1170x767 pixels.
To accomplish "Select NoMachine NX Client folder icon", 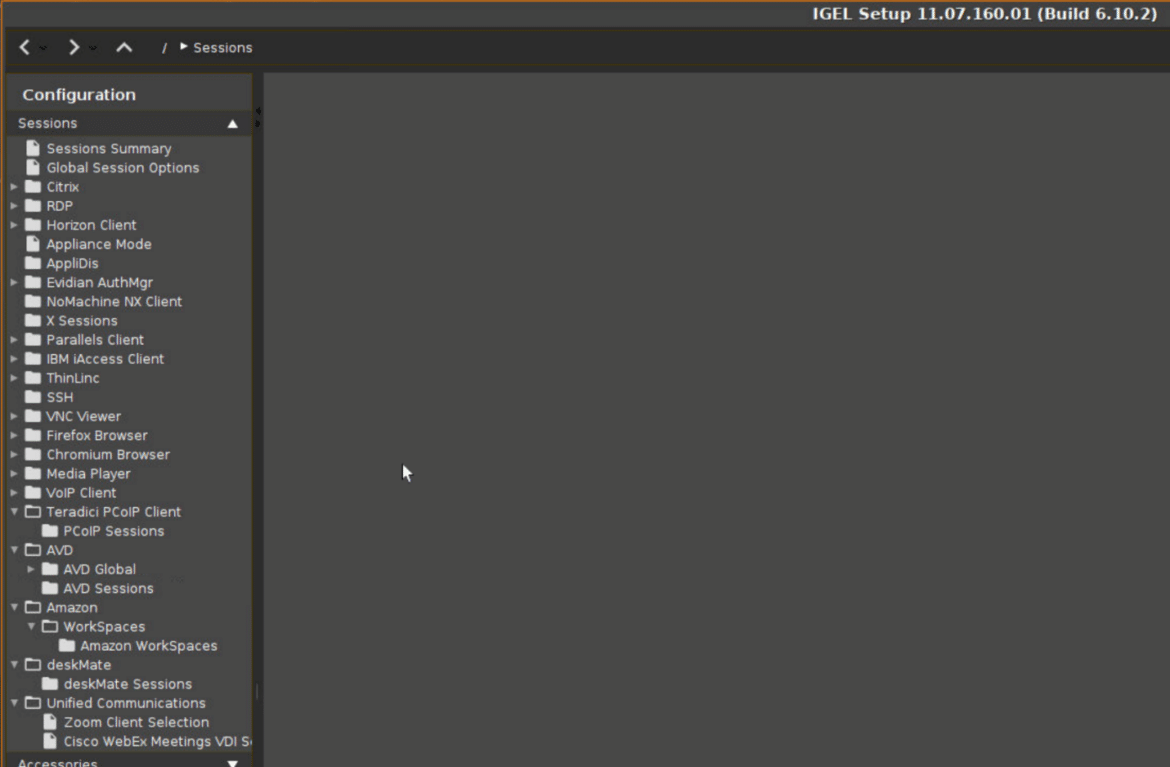I will [x=33, y=301].
